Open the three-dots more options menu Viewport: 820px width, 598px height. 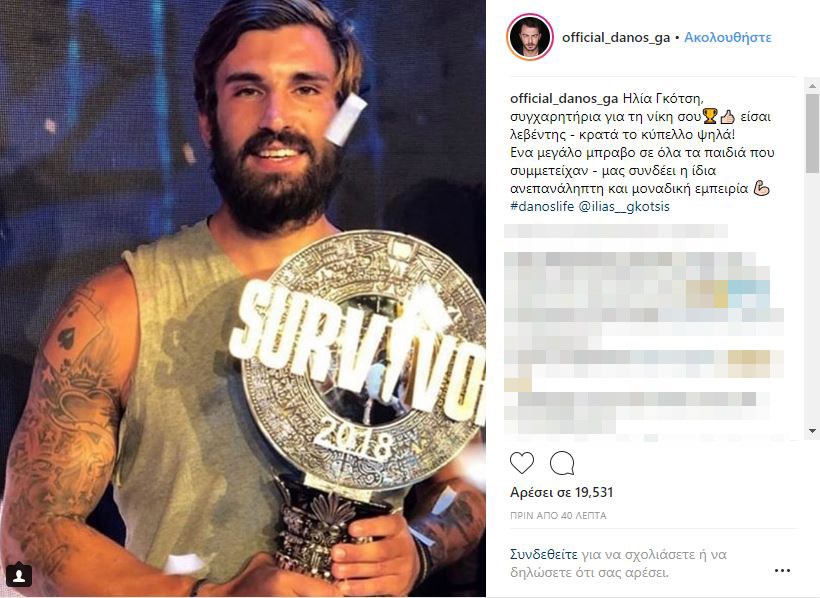coord(782,570)
